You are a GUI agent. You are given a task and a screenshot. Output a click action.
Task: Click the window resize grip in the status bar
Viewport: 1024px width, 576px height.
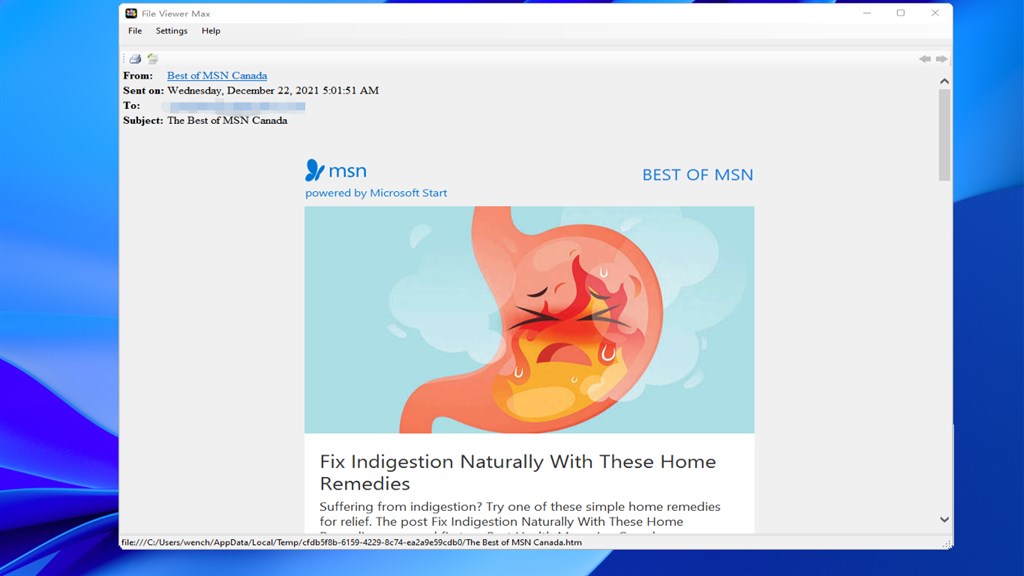947,544
